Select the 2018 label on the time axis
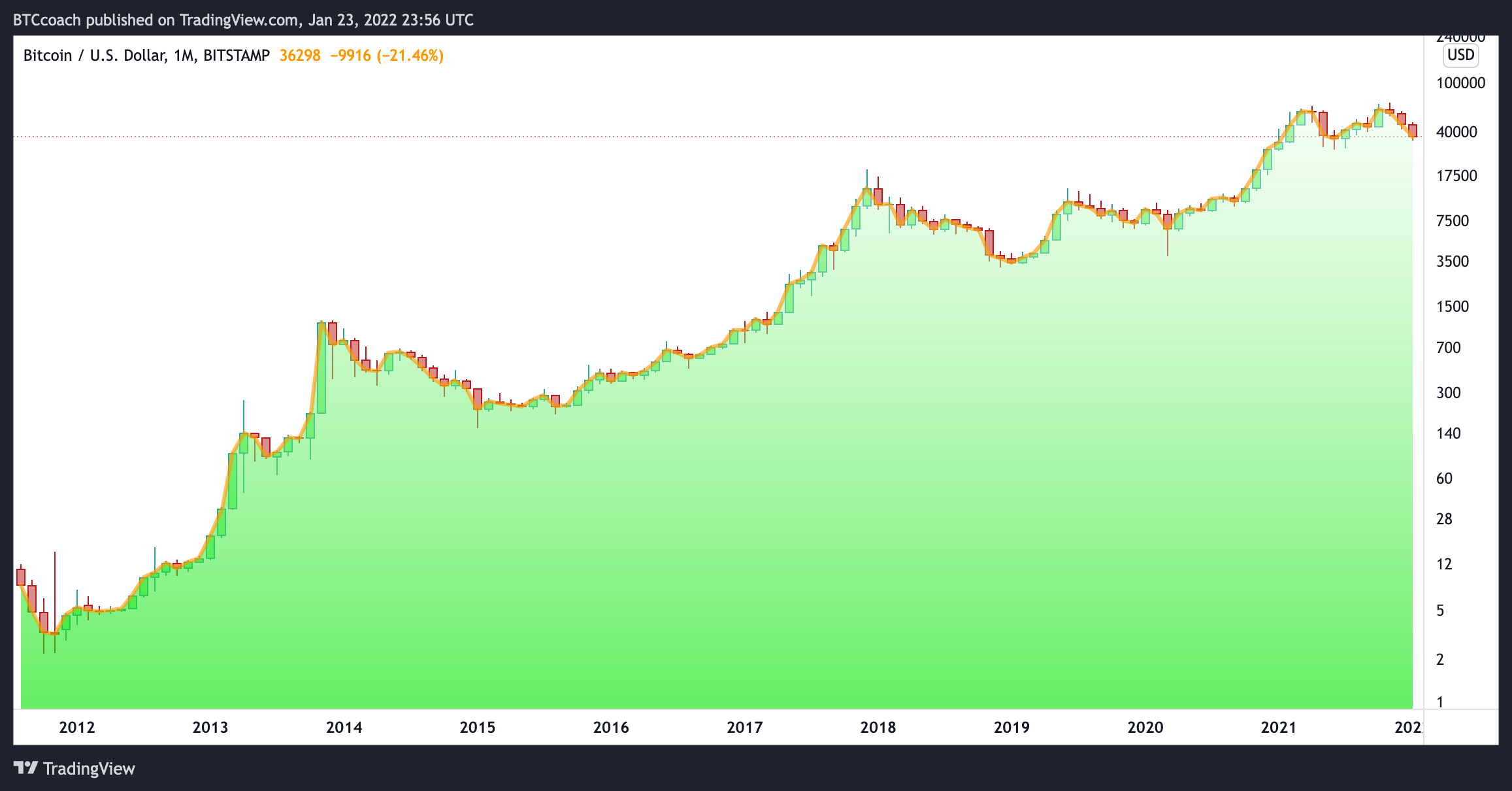This screenshot has width=1512, height=791. click(x=878, y=727)
